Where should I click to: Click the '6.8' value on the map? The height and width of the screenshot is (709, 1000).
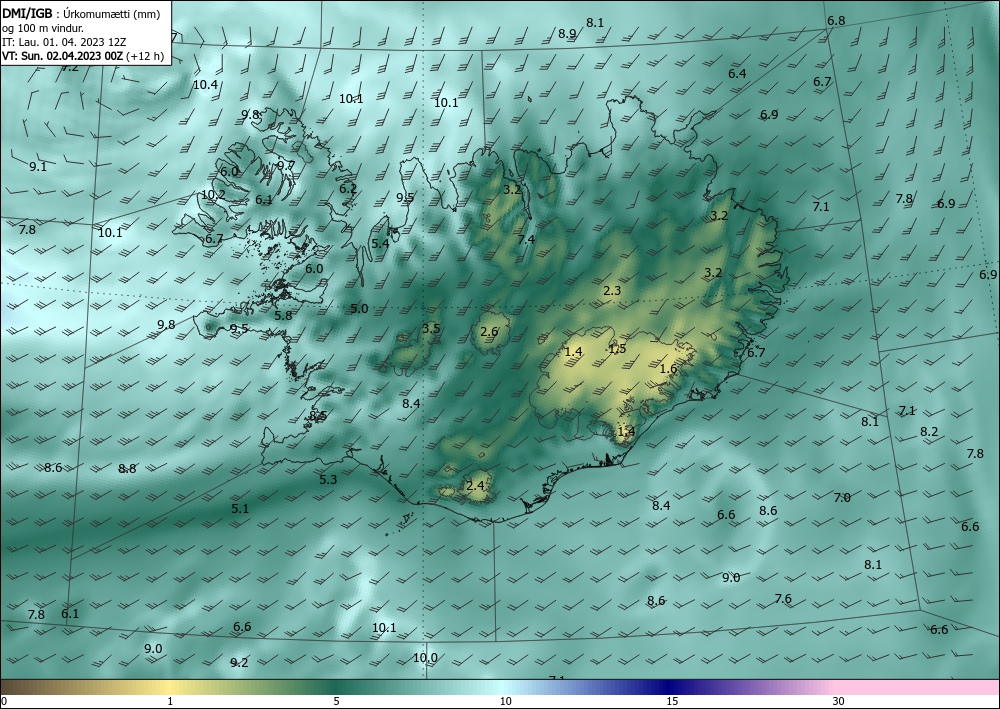pyautogui.click(x=836, y=21)
